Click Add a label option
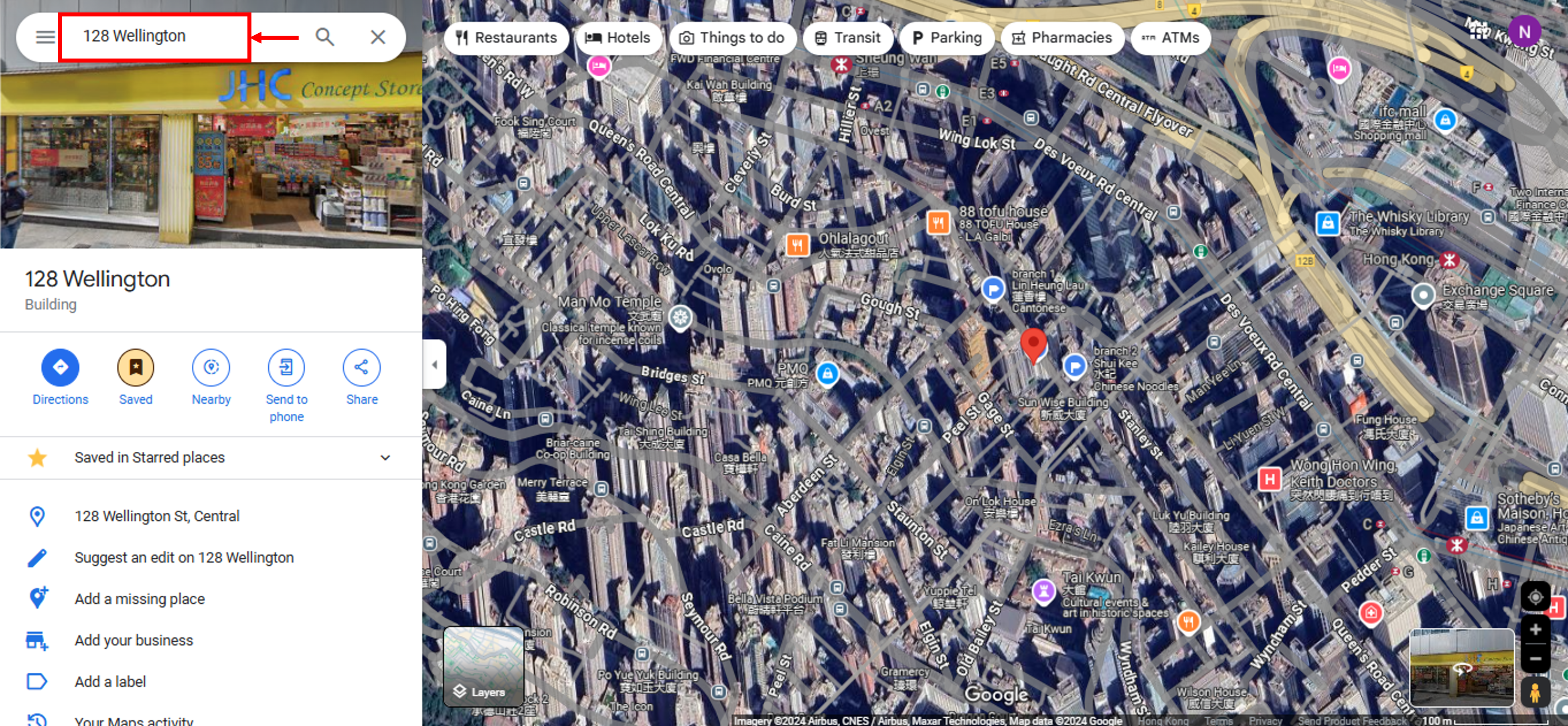This screenshot has width=1568, height=726. click(x=110, y=682)
